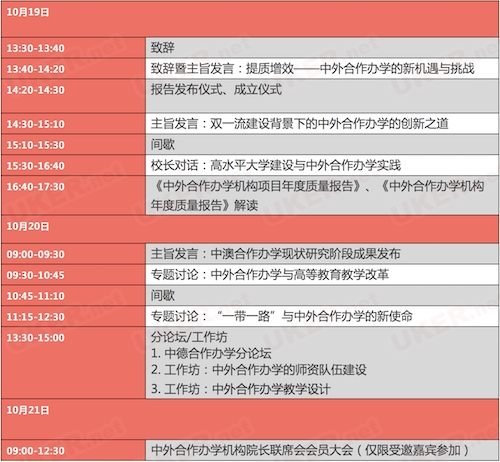Select the 14:30-15:10 time cell

73,124
